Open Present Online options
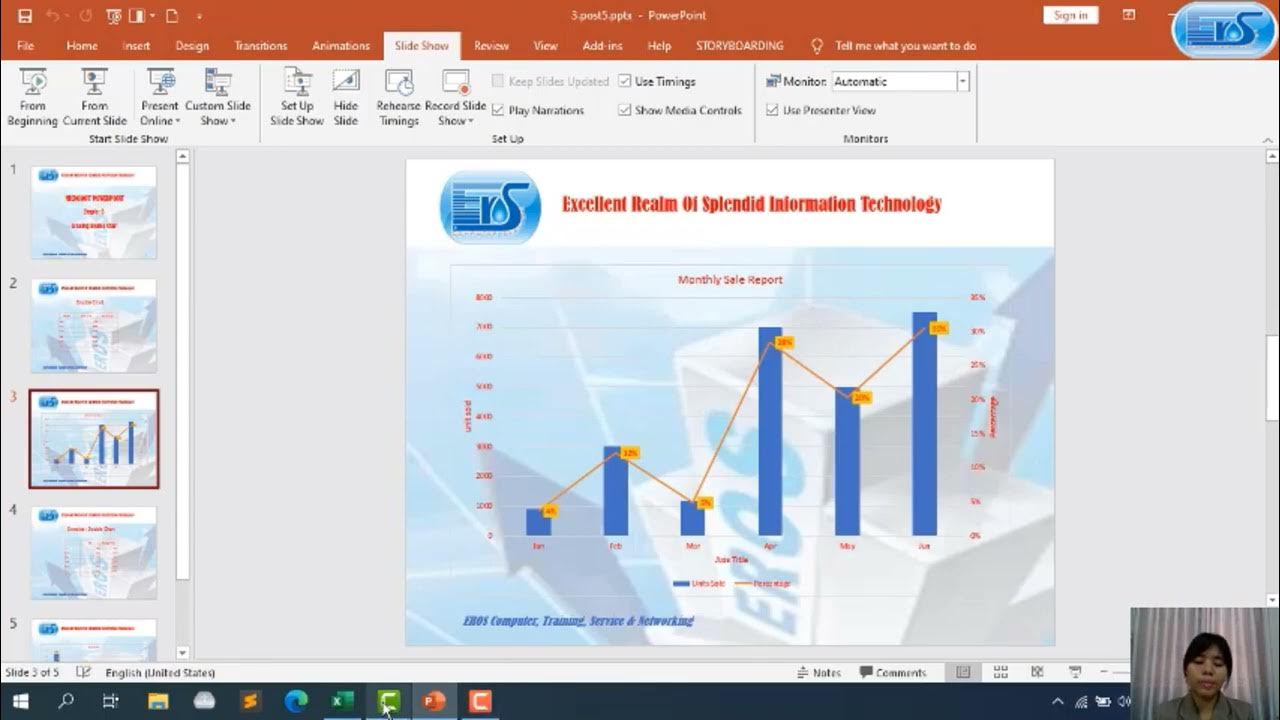Image resolution: width=1280 pixels, height=720 pixels. (x=159, y=99)
